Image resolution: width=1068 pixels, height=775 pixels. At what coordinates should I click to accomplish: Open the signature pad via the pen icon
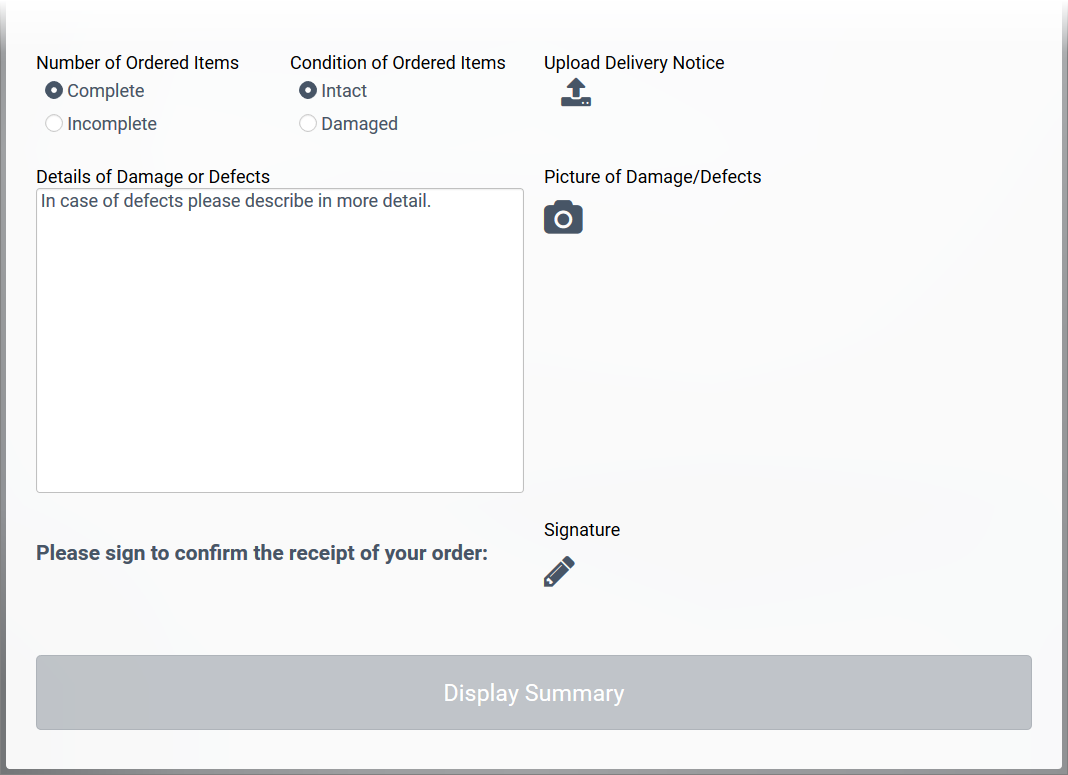click(559, 571)
